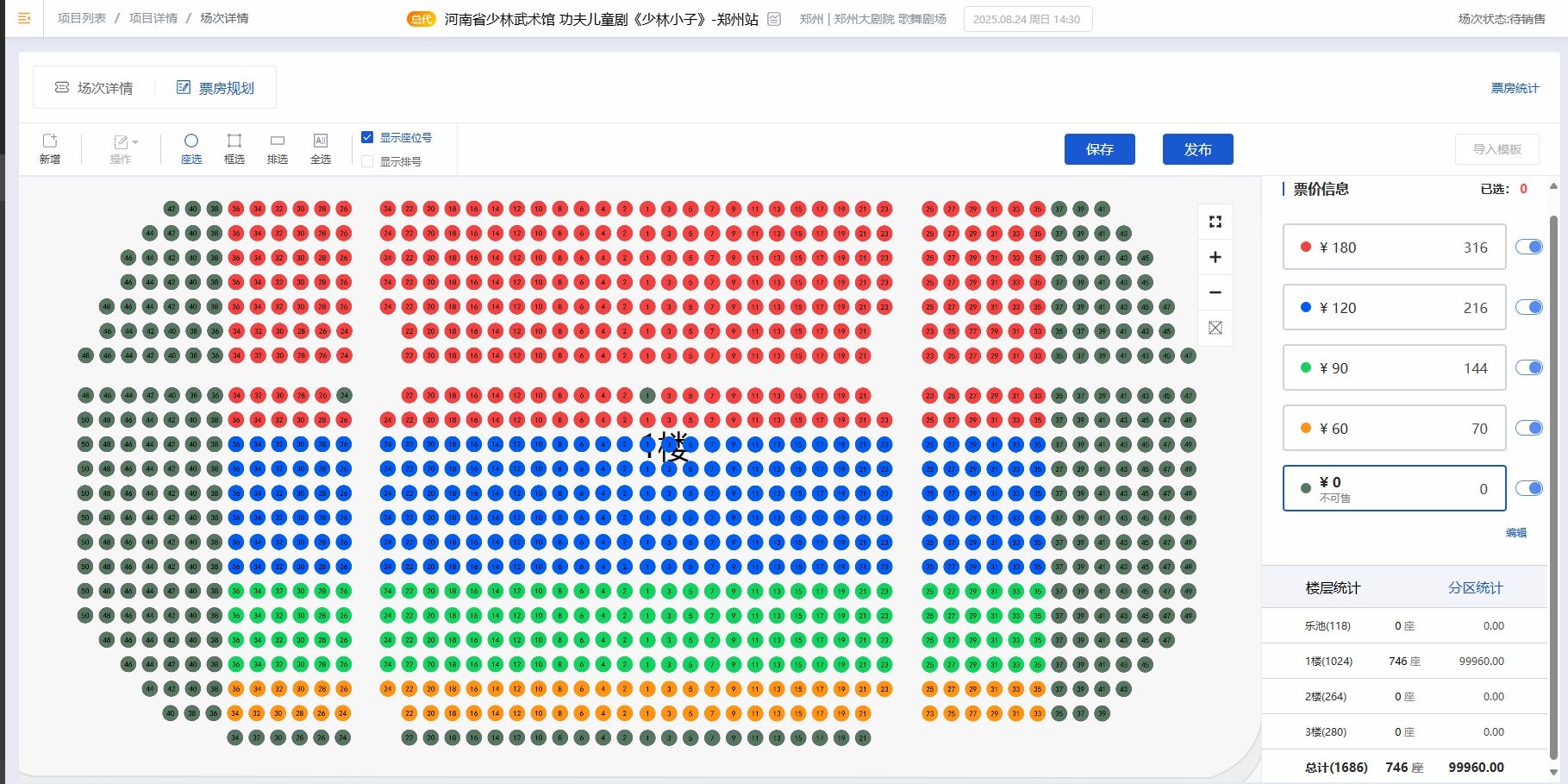
Task: Open the session date dropdown 2025.08.24
Action: tap(1027, 19)
